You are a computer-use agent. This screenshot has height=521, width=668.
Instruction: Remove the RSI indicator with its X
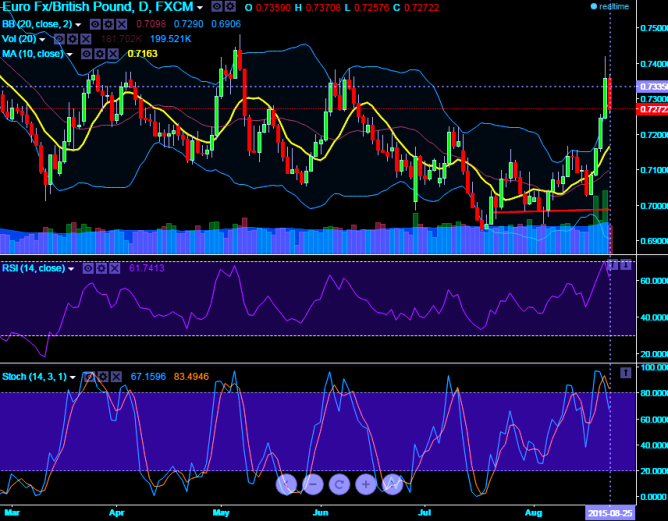point(115,268)
